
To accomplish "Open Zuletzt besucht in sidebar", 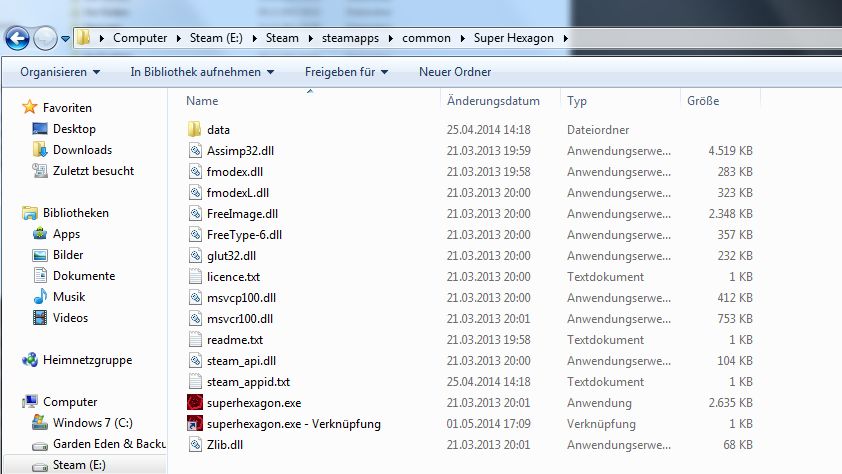I will (x=93, y=171).
